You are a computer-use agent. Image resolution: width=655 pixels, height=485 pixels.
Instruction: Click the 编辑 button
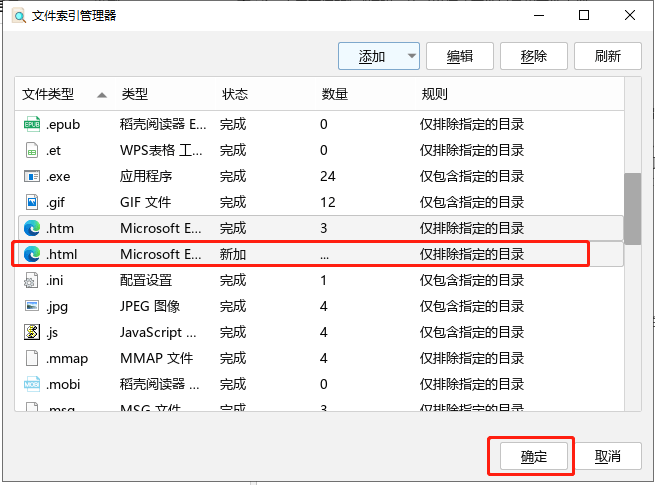tap(460, 56)
